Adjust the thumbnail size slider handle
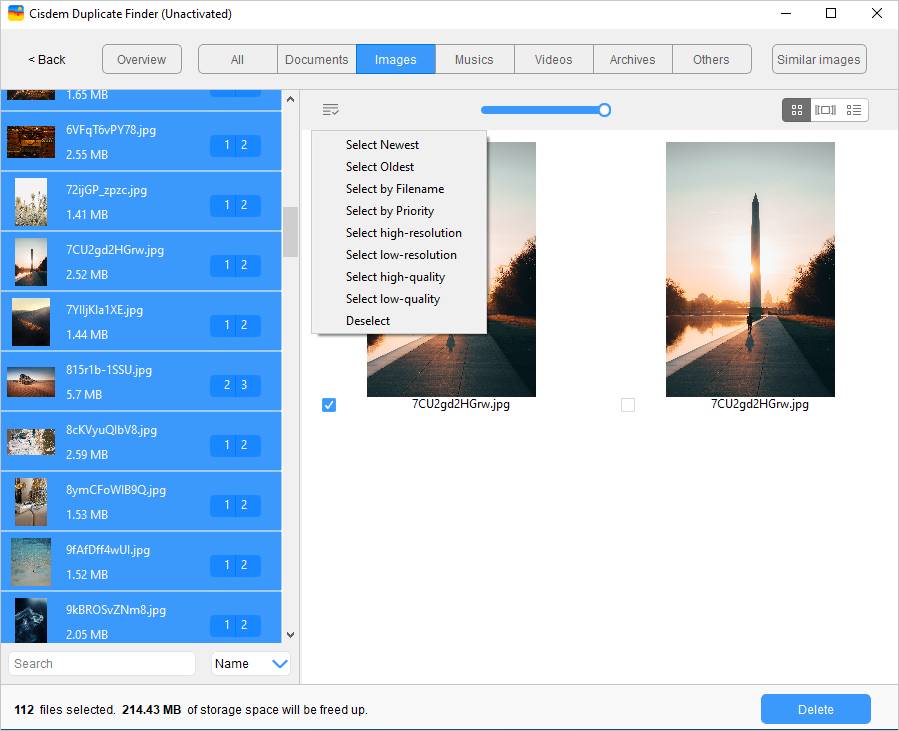This screenshot has width=899, height=731. [x=604, y=110]
